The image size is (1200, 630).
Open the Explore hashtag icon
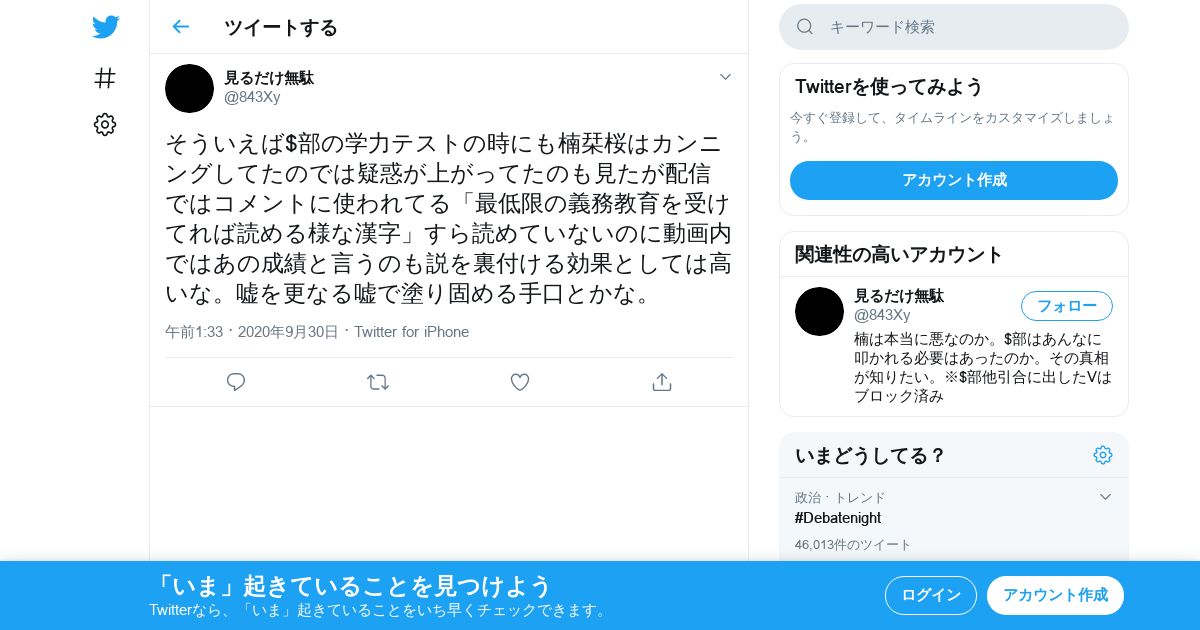tap(105, 78)
